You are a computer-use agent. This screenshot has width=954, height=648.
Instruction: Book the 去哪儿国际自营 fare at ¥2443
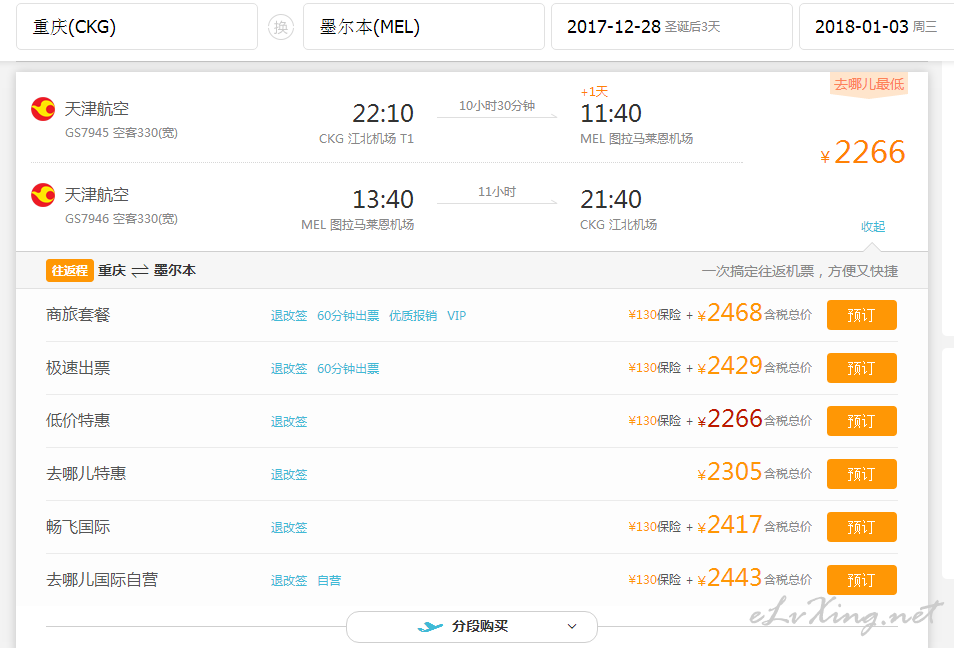tap(862, 580)
